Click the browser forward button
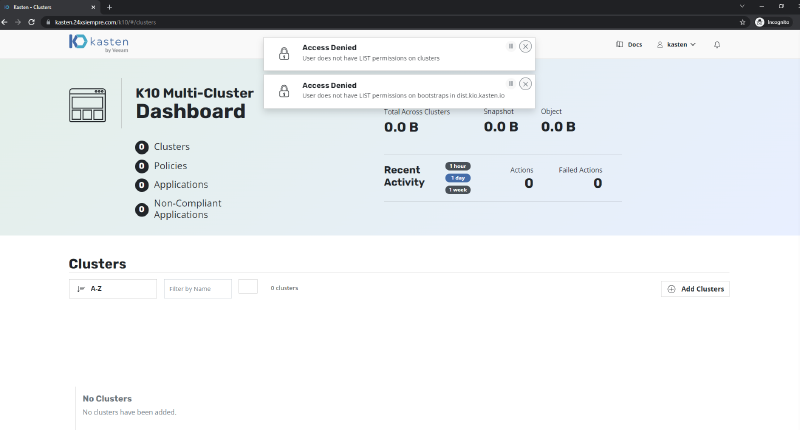Screen dimensions: 800x430 click(x=18, y=22)
